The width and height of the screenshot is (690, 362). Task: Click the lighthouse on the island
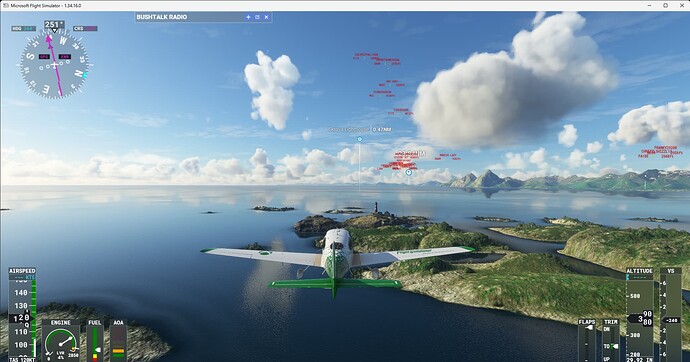pyautogui.click(x=376, y=208)
